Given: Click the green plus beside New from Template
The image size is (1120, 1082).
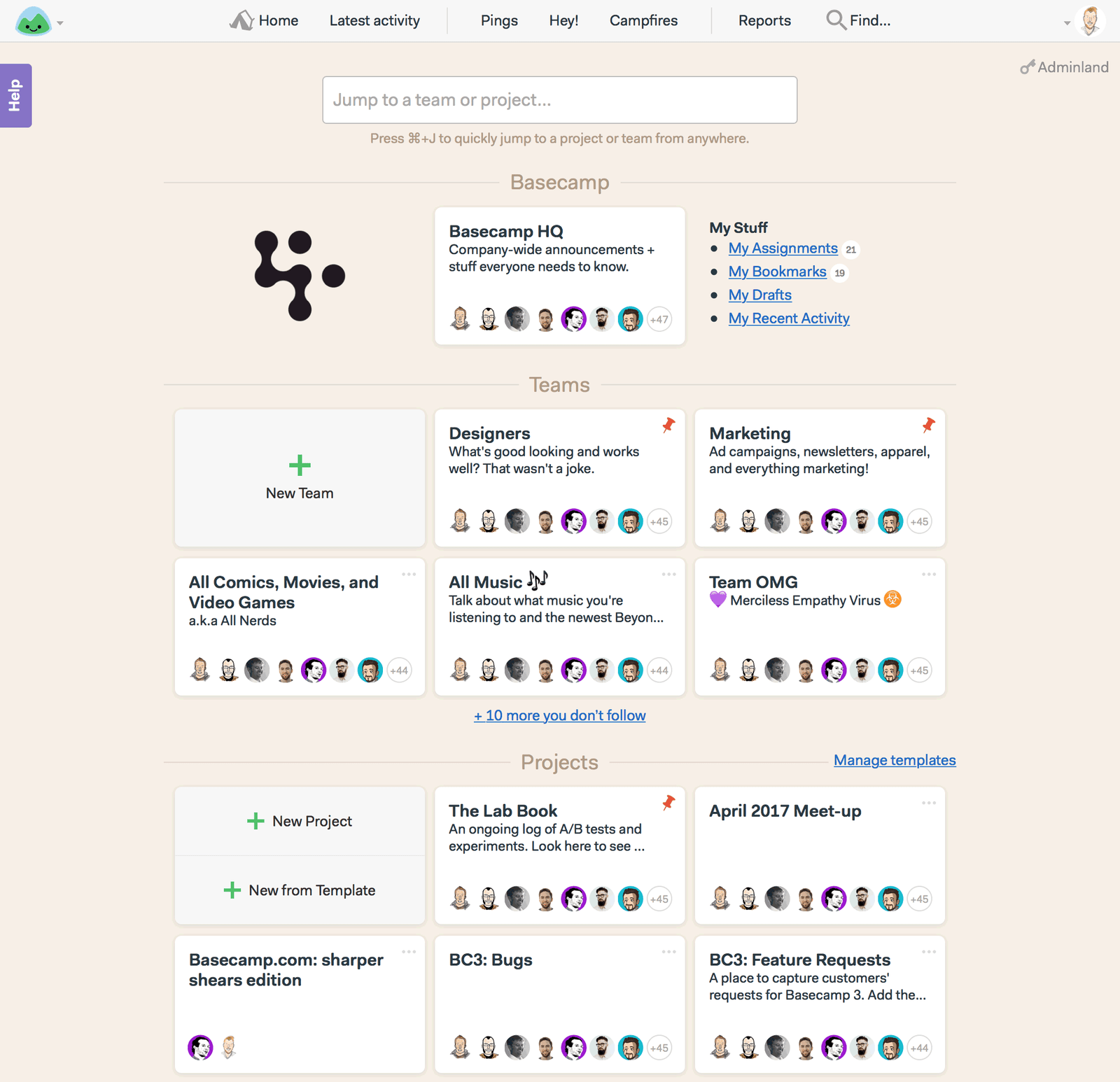Looking at the screenshot, I should pos(232,890).
